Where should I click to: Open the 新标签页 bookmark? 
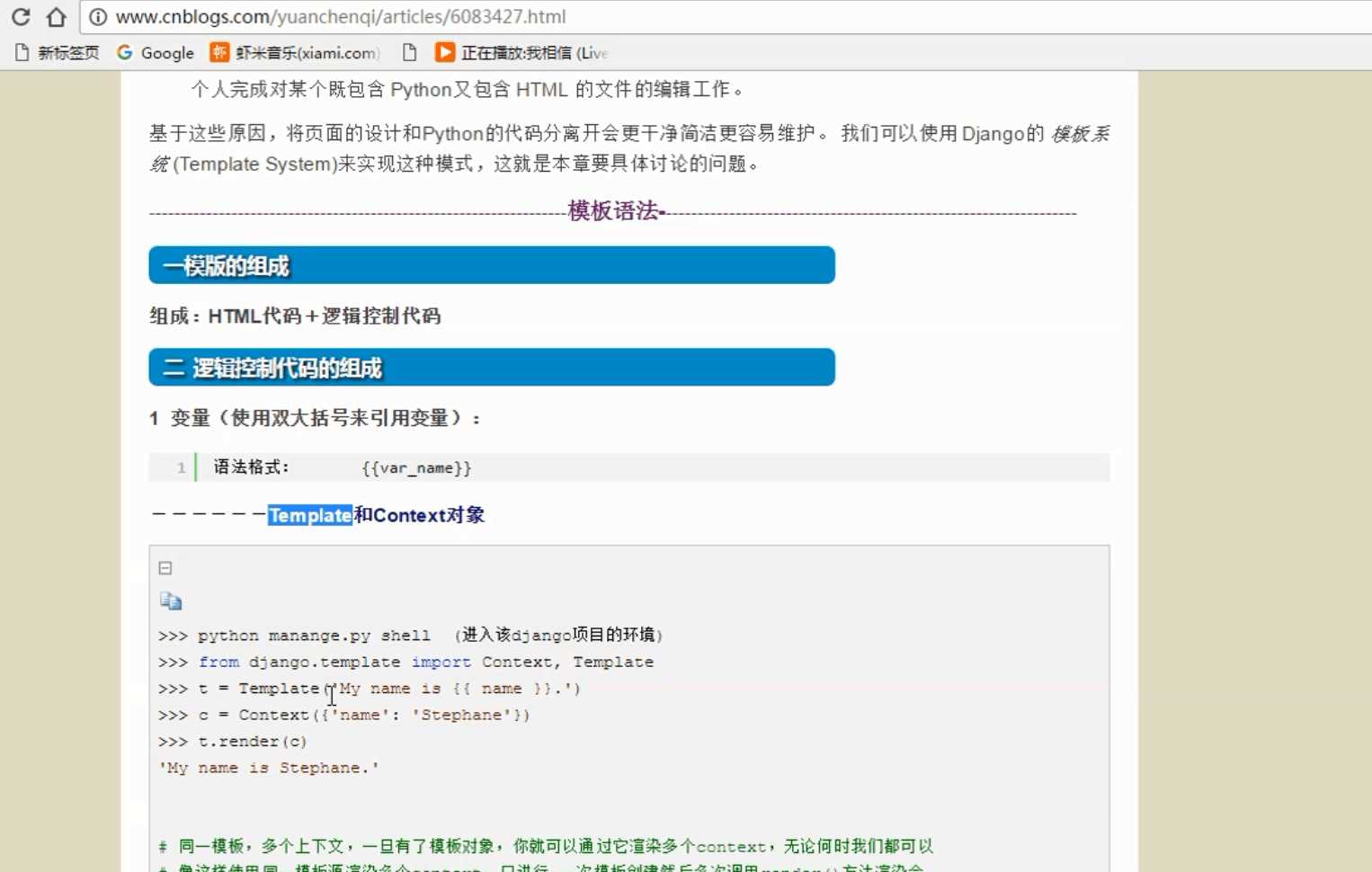58,53
